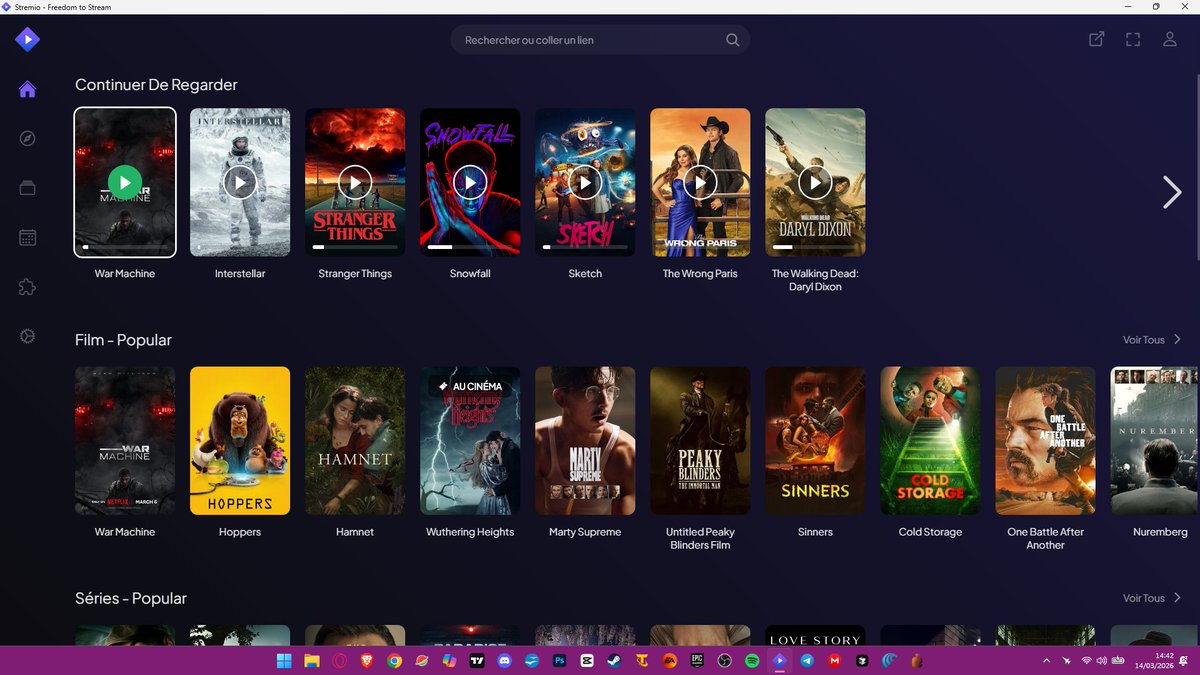Show next items in Continuer De Regarder
The height and width of the screenshot is (675, 1200).
[1172, 192]
